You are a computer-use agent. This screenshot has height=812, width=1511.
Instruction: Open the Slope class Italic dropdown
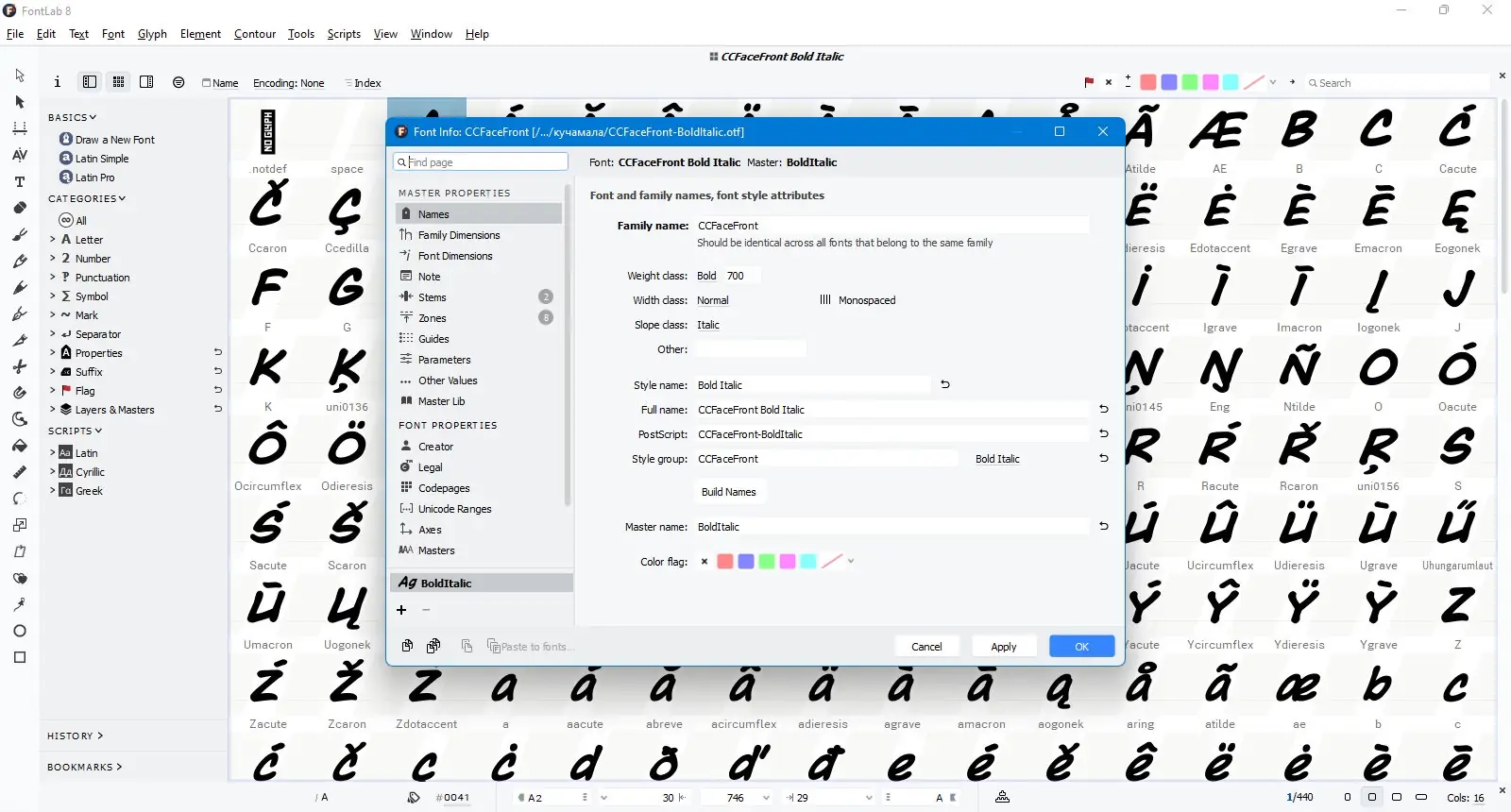tap(708, 325)
